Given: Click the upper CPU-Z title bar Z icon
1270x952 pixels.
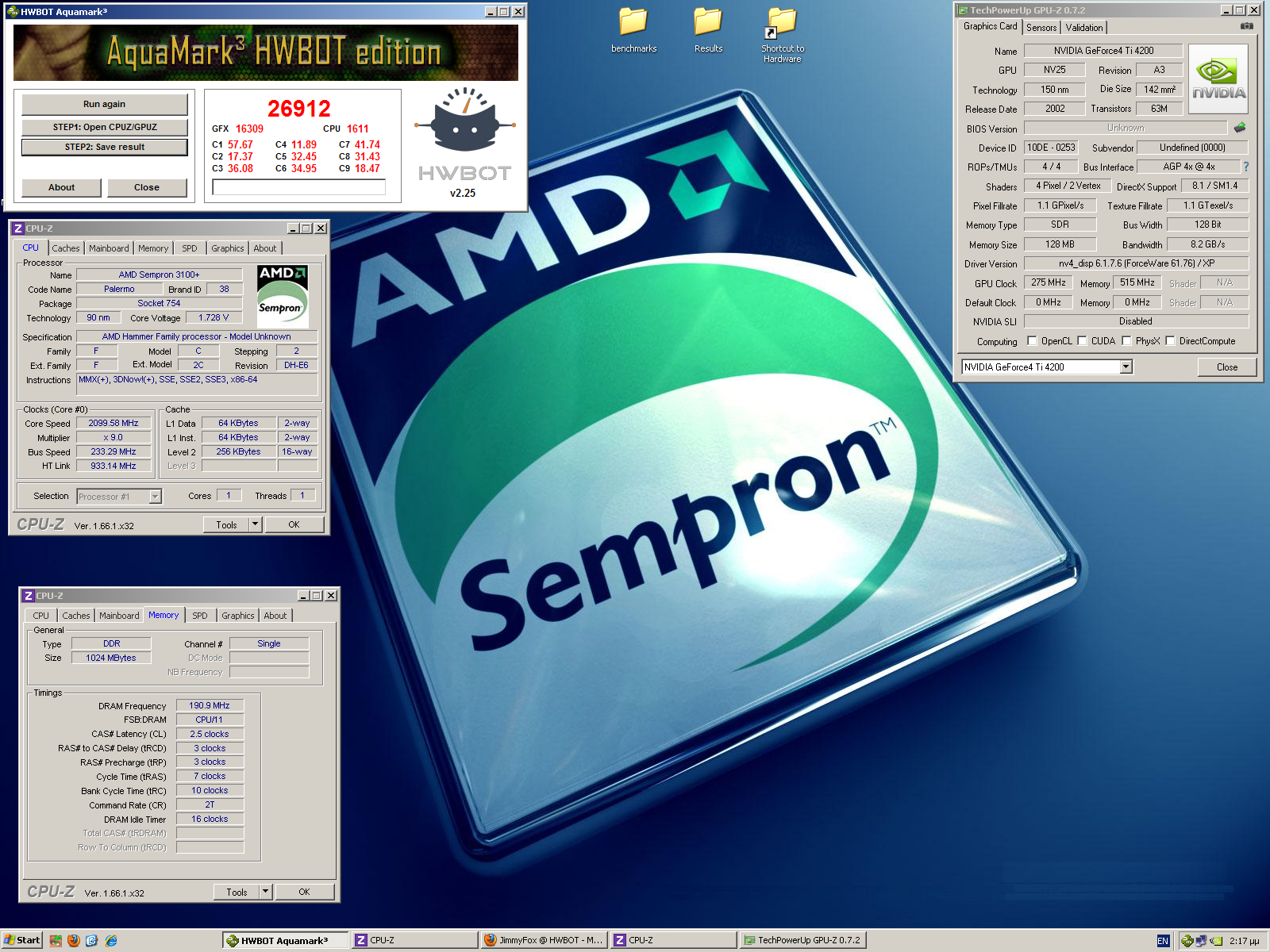Looking at the screenshot, I should [18, 228].
